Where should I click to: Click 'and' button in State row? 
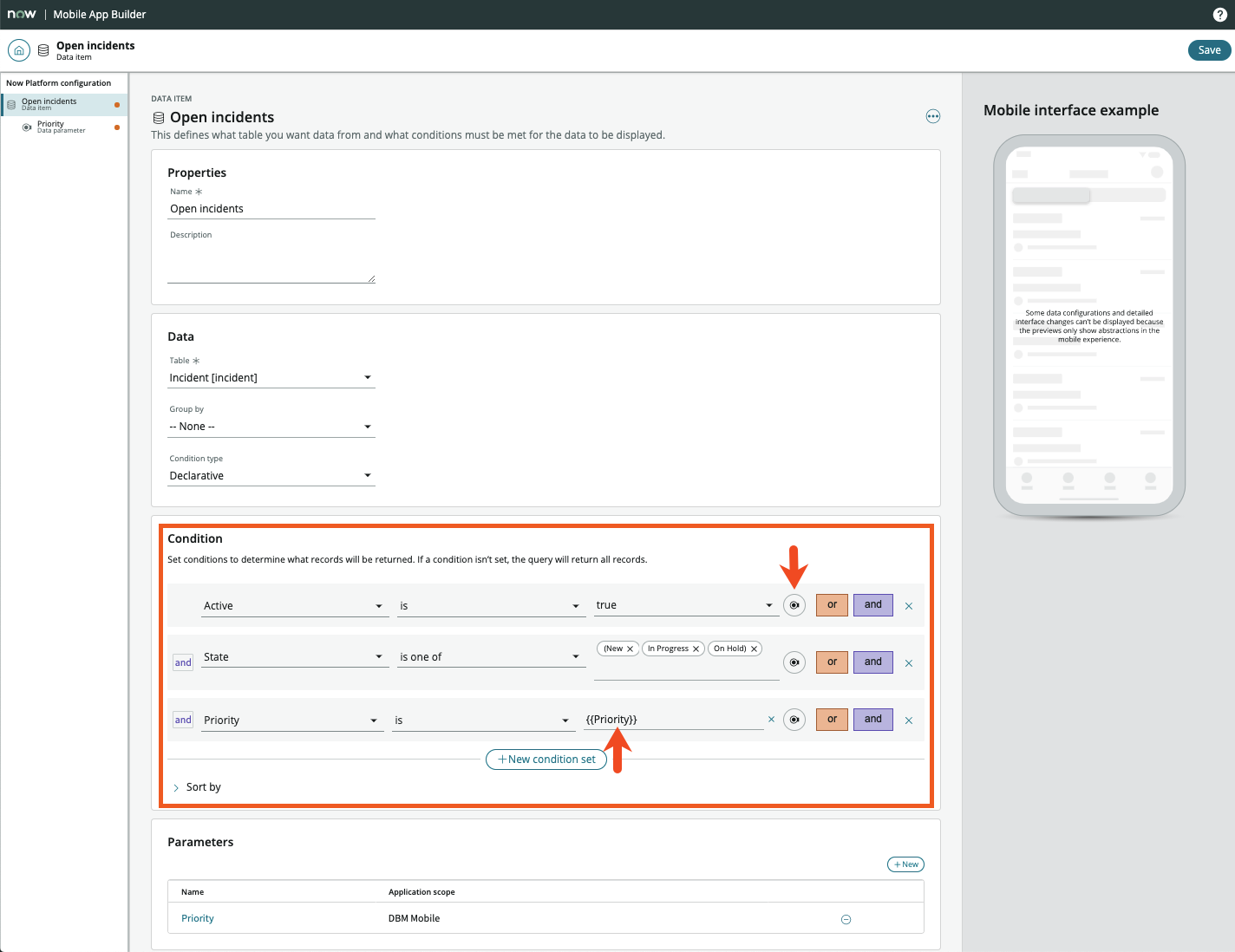873,662
